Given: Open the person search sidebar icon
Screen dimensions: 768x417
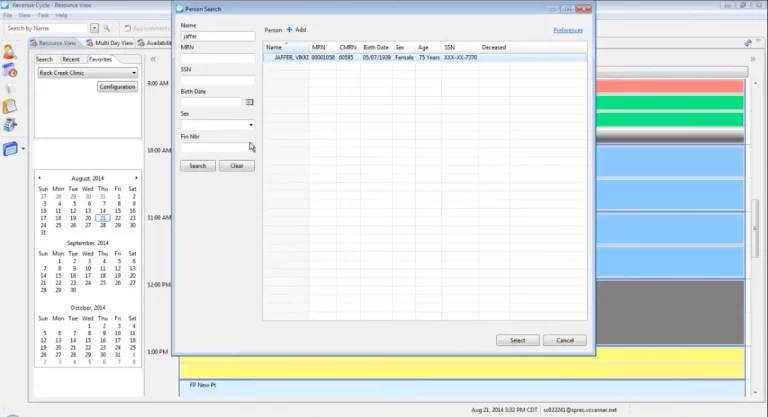Looking at the screenshot, I should click(9, 52).
